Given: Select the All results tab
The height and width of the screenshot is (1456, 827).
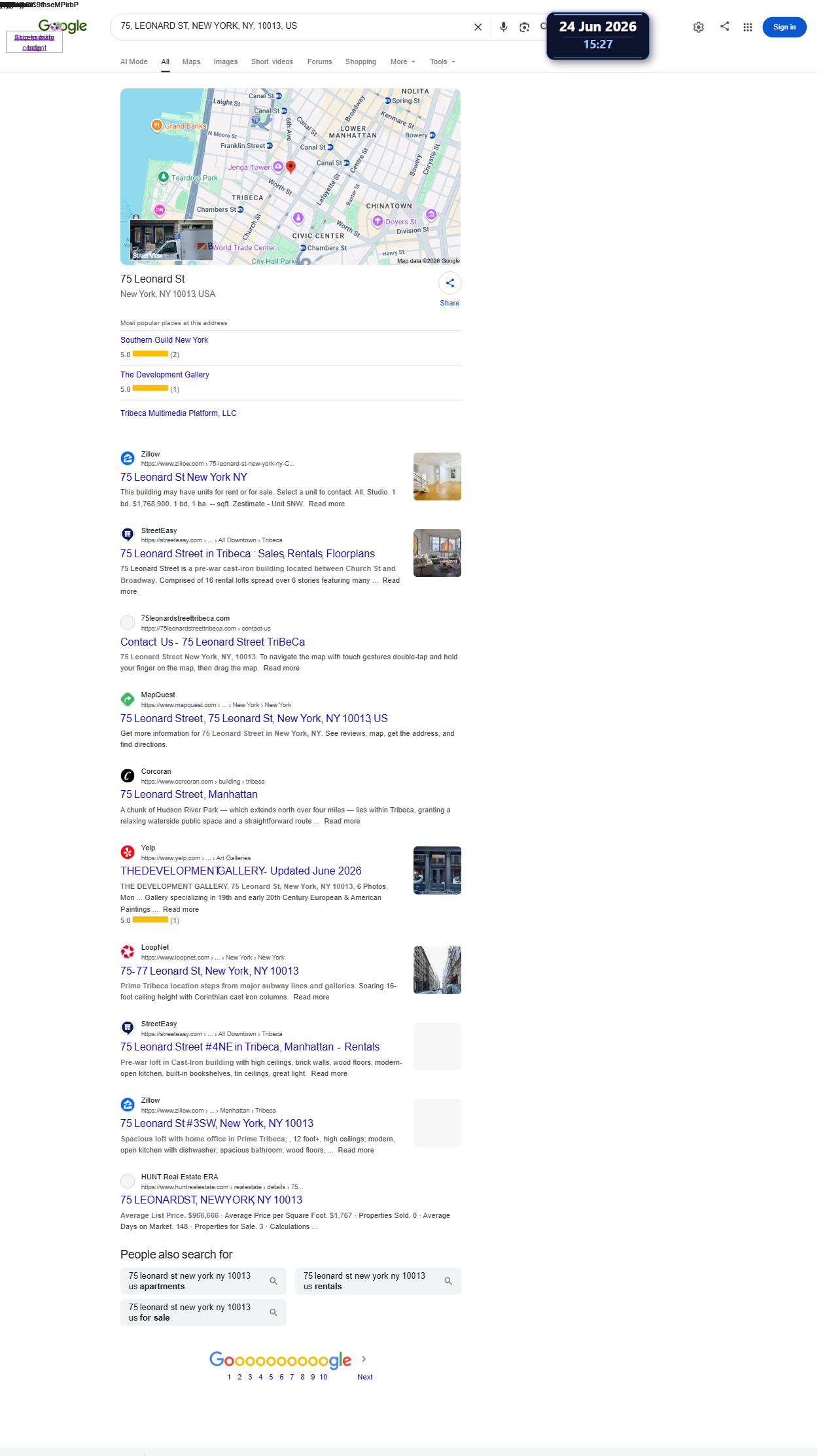Looking at the screenshot, I should click(x=166, y=61).
